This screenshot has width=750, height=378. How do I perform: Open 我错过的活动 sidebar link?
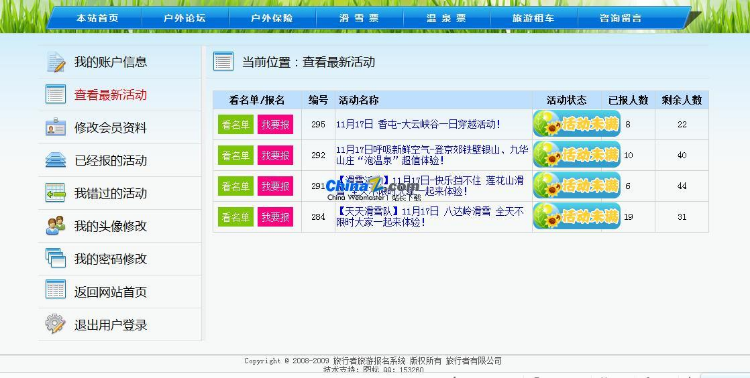point(110,193)
